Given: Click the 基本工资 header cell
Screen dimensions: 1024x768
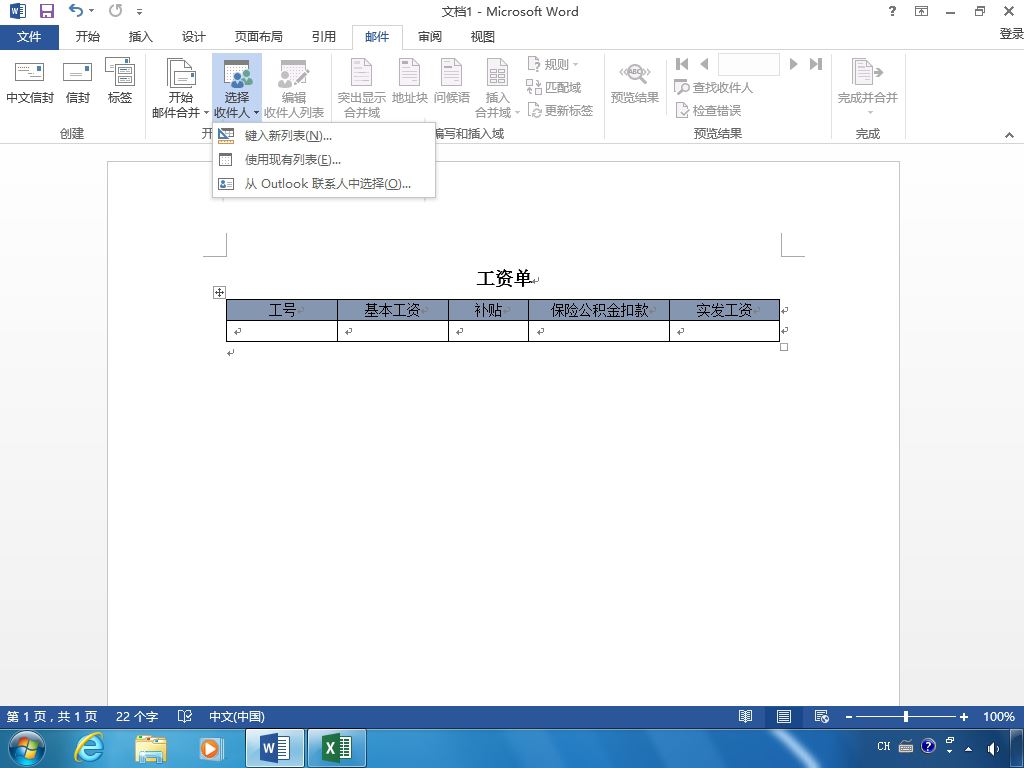Looking at the screenshot, I should coord(392,310).
